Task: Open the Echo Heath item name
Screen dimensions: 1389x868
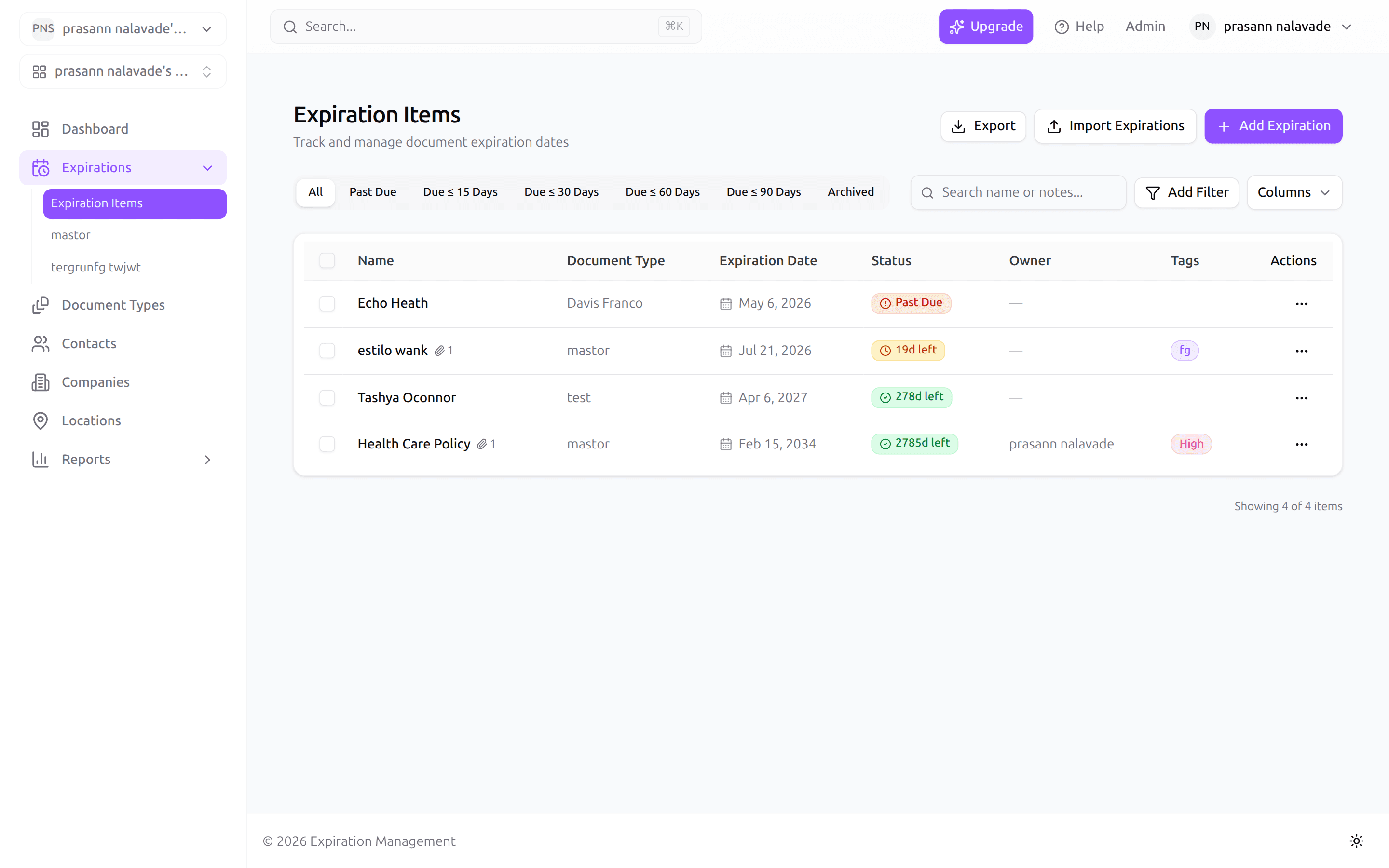Action: pos(393,304)
